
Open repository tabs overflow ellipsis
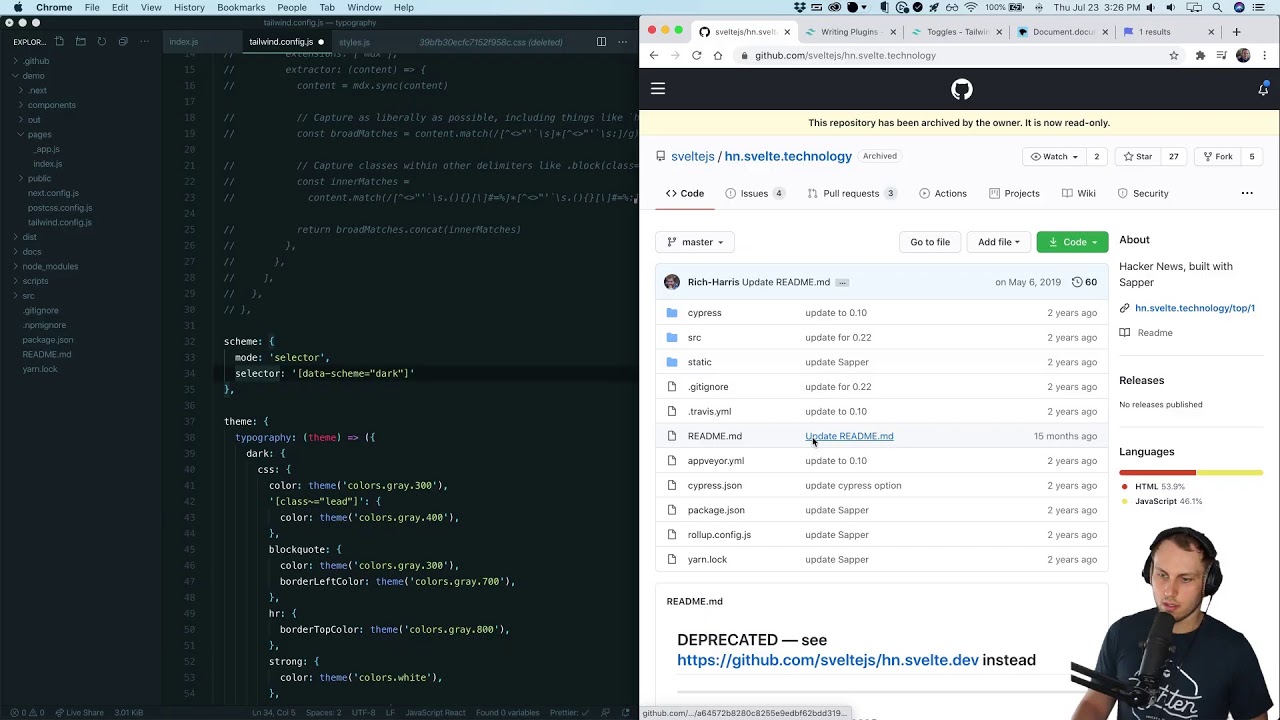click(x=1247, y=193)
